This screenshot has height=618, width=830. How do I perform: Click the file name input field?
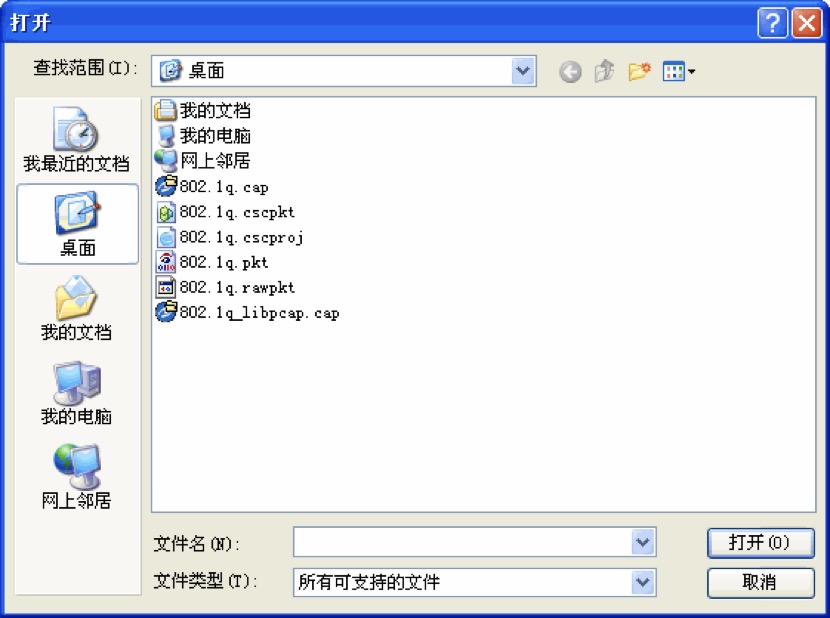tap(462, 543)
